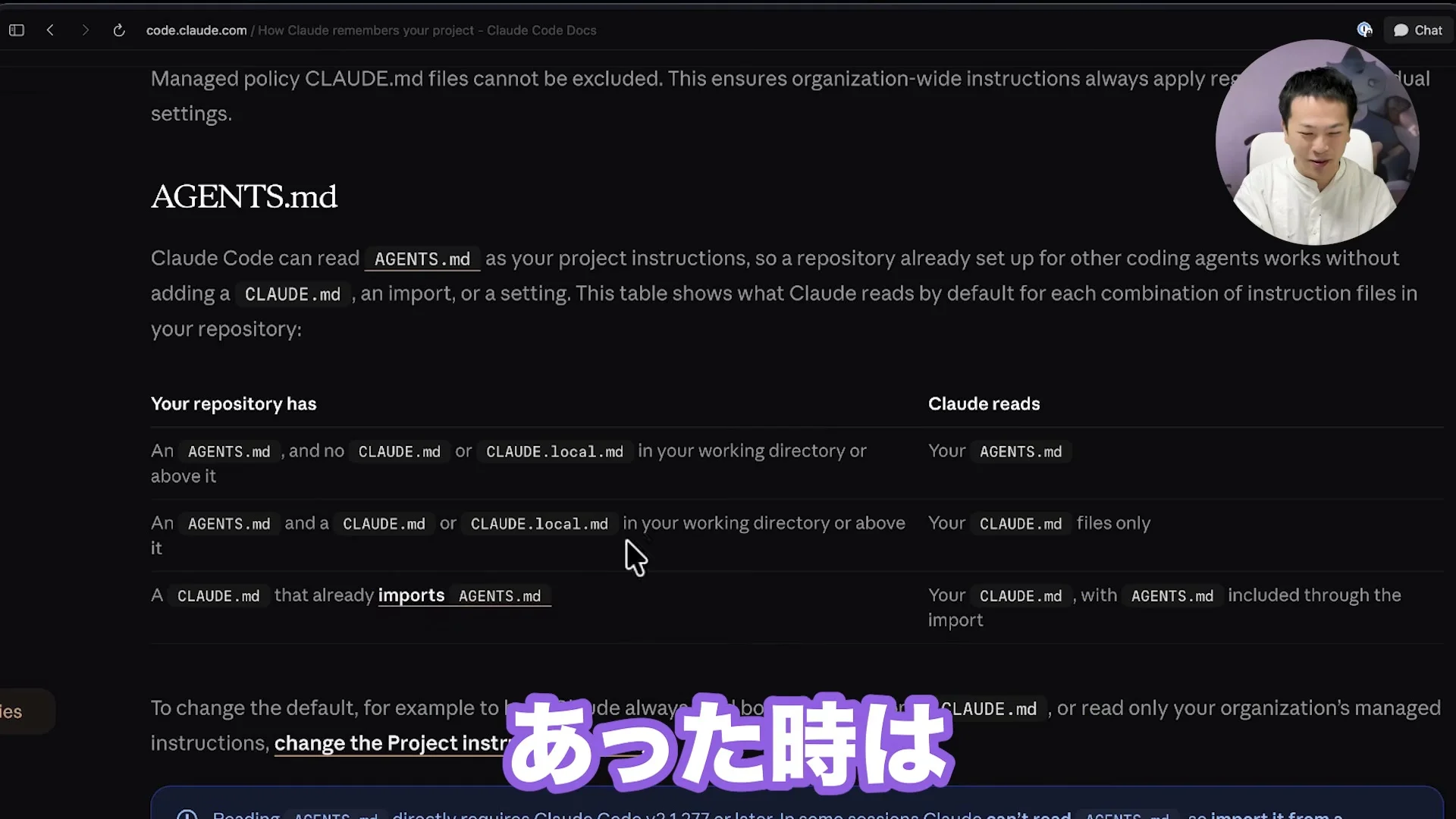The image size is (1456, 819).
Task: Click the code.claude.com address text
Action: (x=196, y=30)
